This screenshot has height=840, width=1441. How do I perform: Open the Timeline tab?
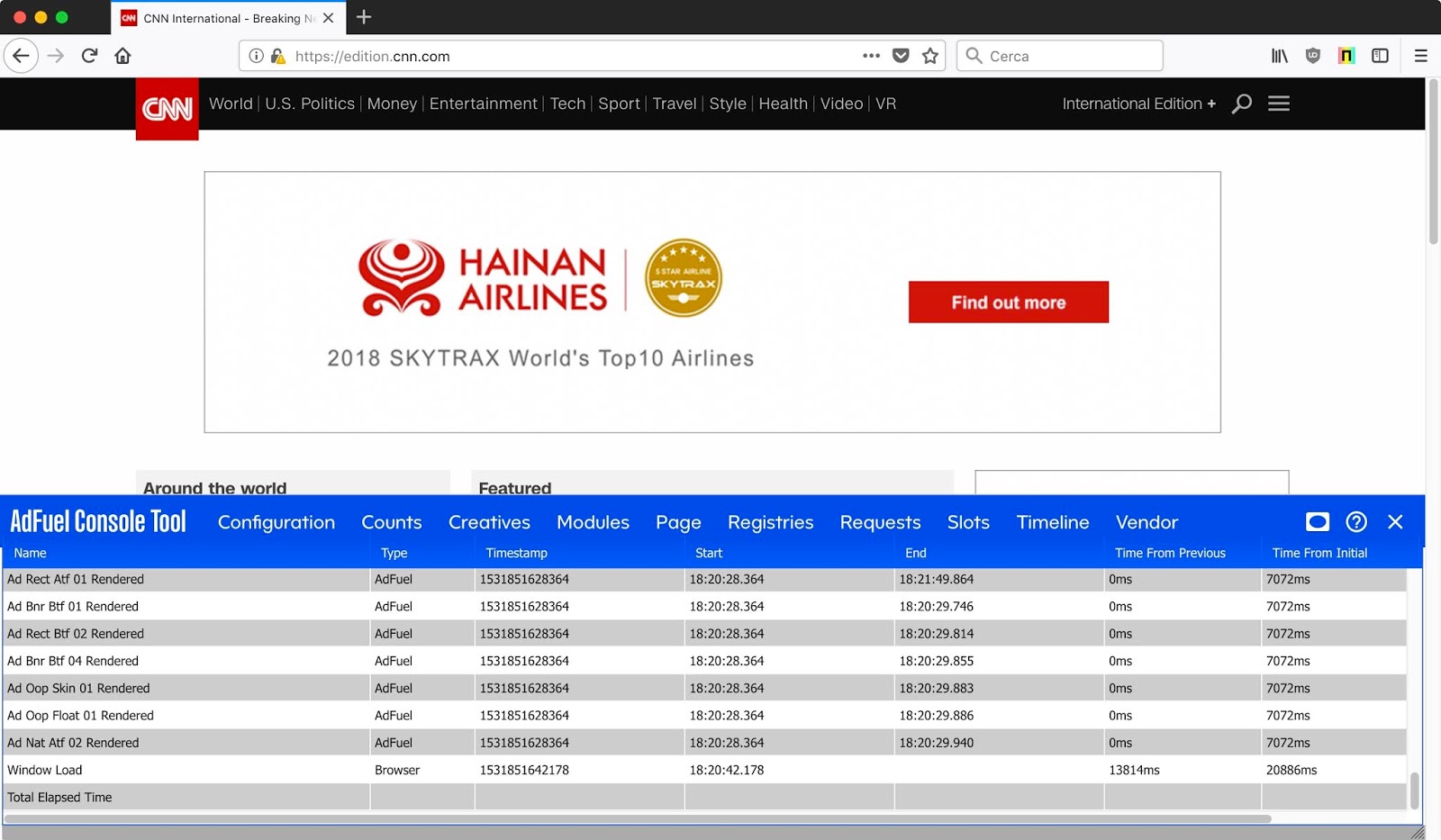[x=1053, y=522]
